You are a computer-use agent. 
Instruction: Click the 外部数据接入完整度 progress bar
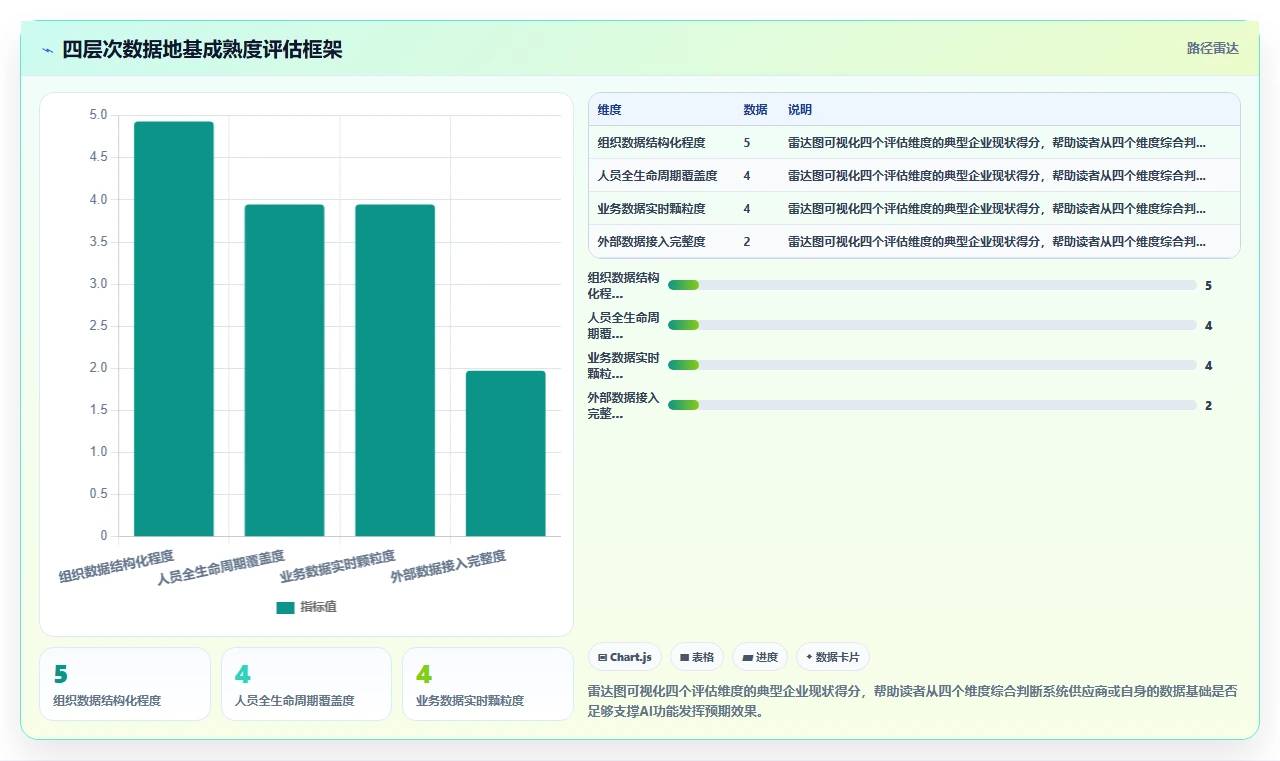pyautogui.click(x=932, y=405)
